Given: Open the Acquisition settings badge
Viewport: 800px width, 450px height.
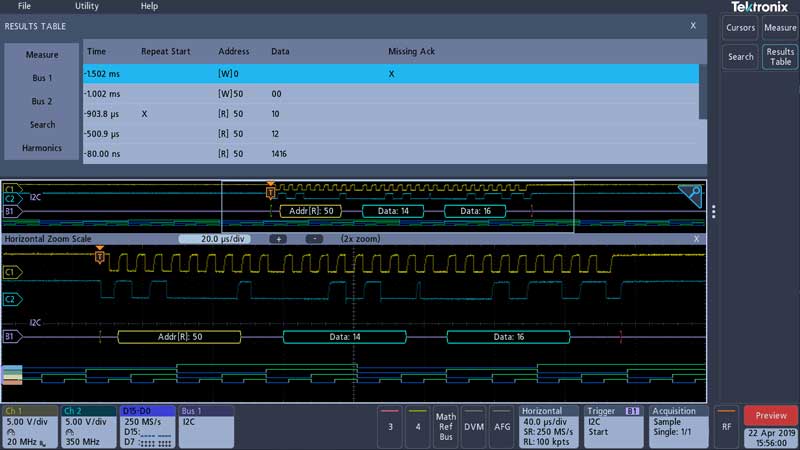Looking at the screenshot, I should 678,427.
